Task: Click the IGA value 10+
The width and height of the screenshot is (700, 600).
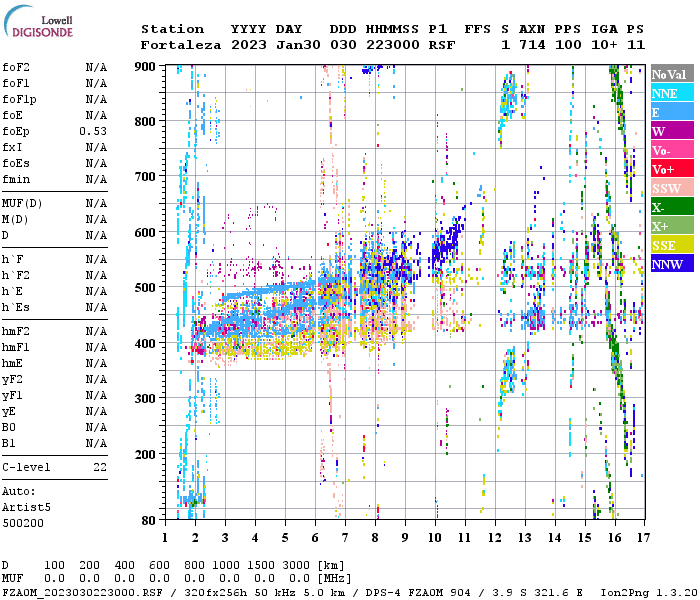Action: click(604, 45)
